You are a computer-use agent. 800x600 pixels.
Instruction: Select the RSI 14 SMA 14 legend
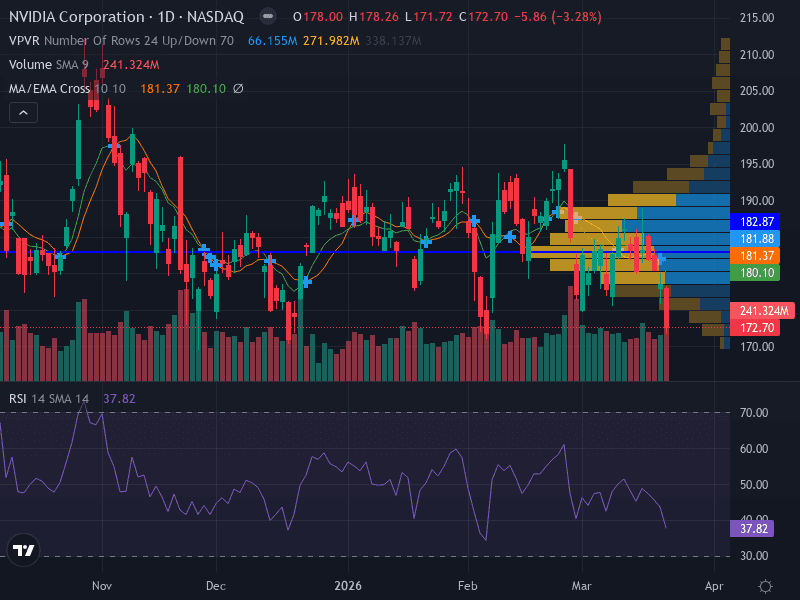click(48, 398)
